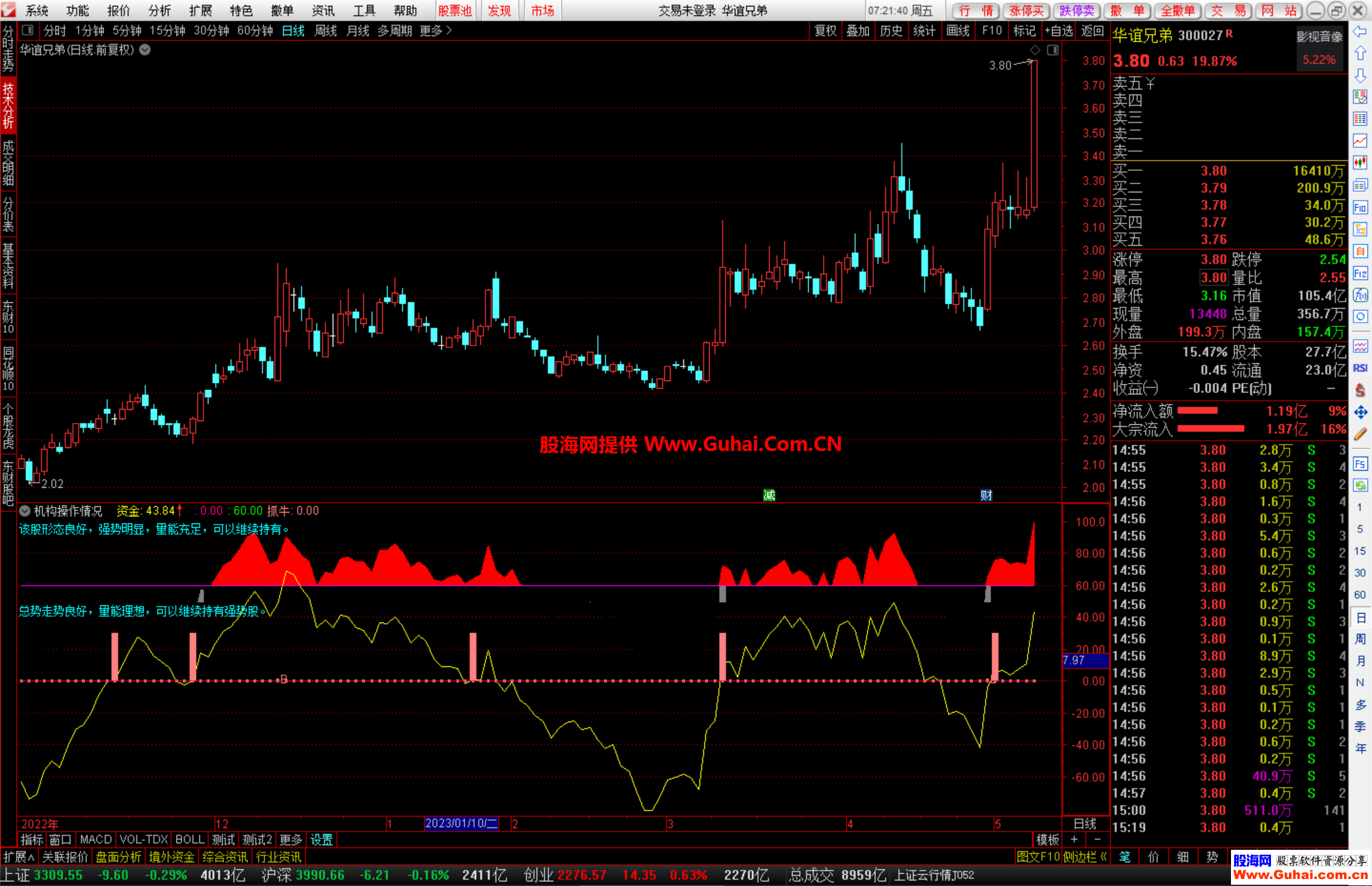Open the red line trend chart icon
The height and width of the screenshot is (886, 1372).
point(1360,141)
